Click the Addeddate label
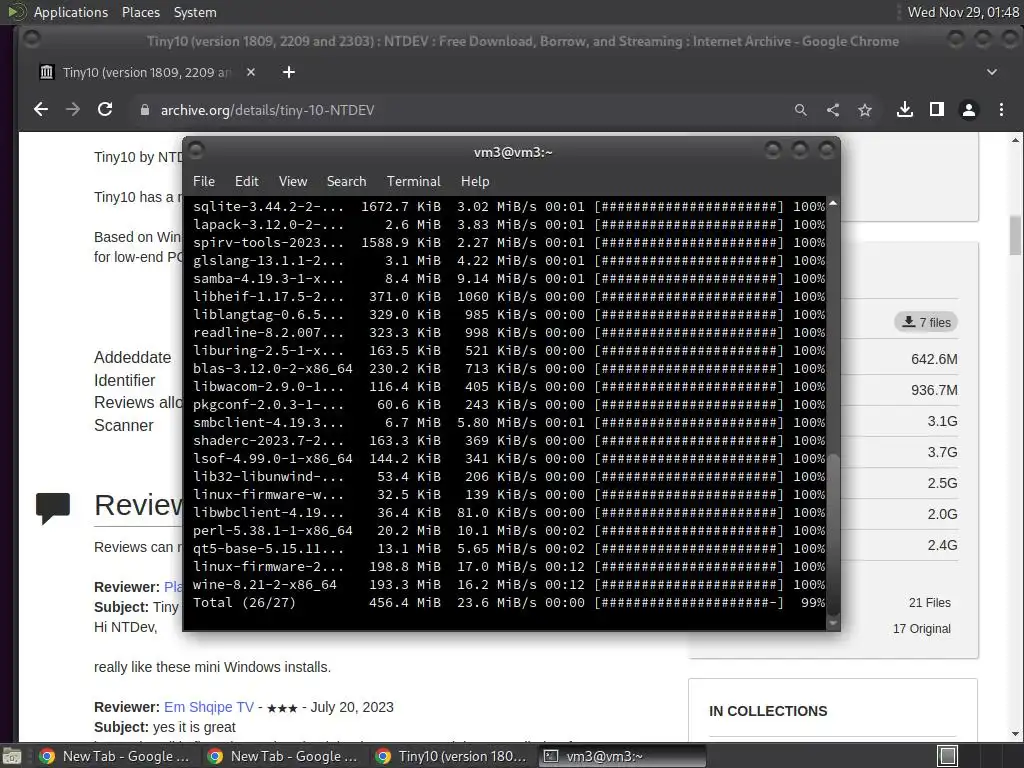The width and height of the screenshot is (1024, 768). tap(133, 357)
